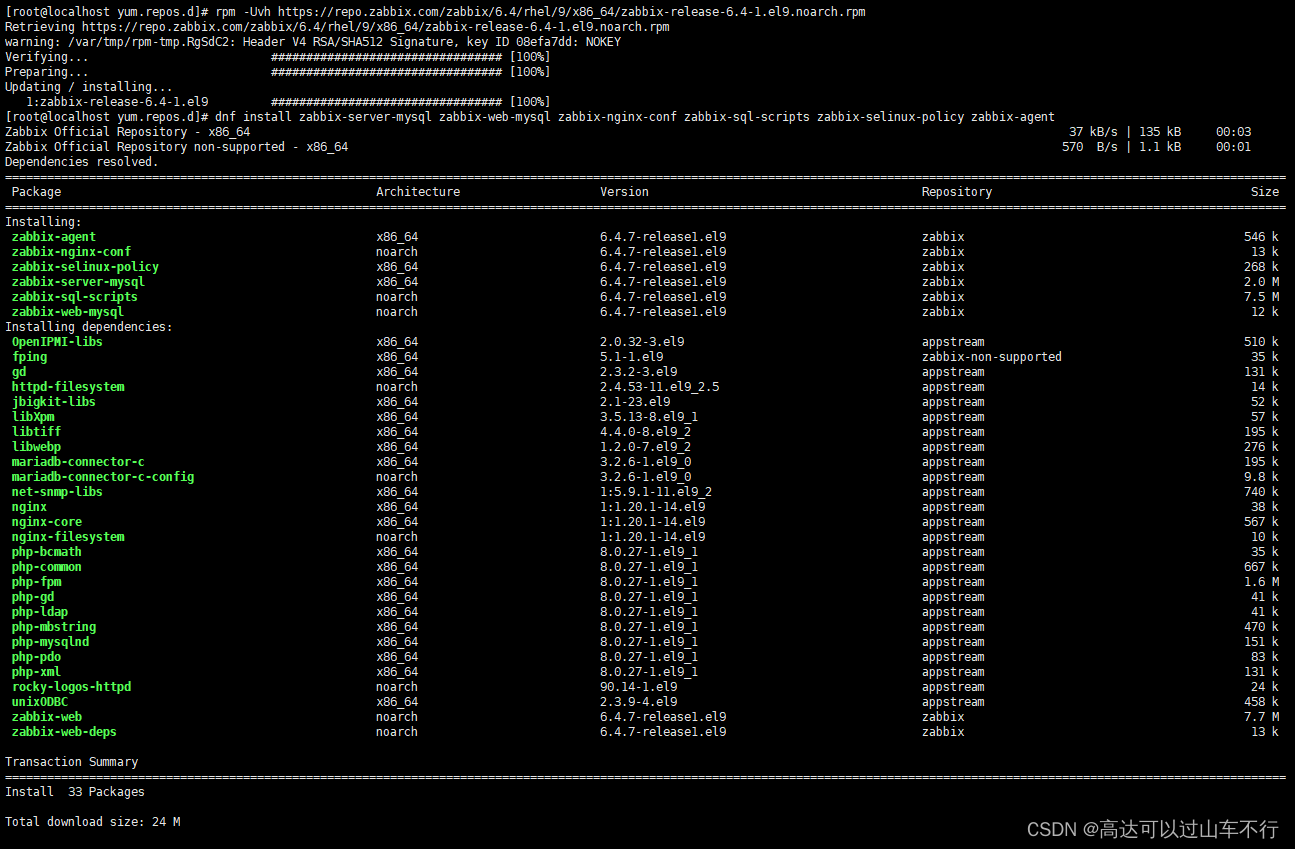
Task: Select the zabbix-web-mysql package name
Action: [x=68, y=312]
